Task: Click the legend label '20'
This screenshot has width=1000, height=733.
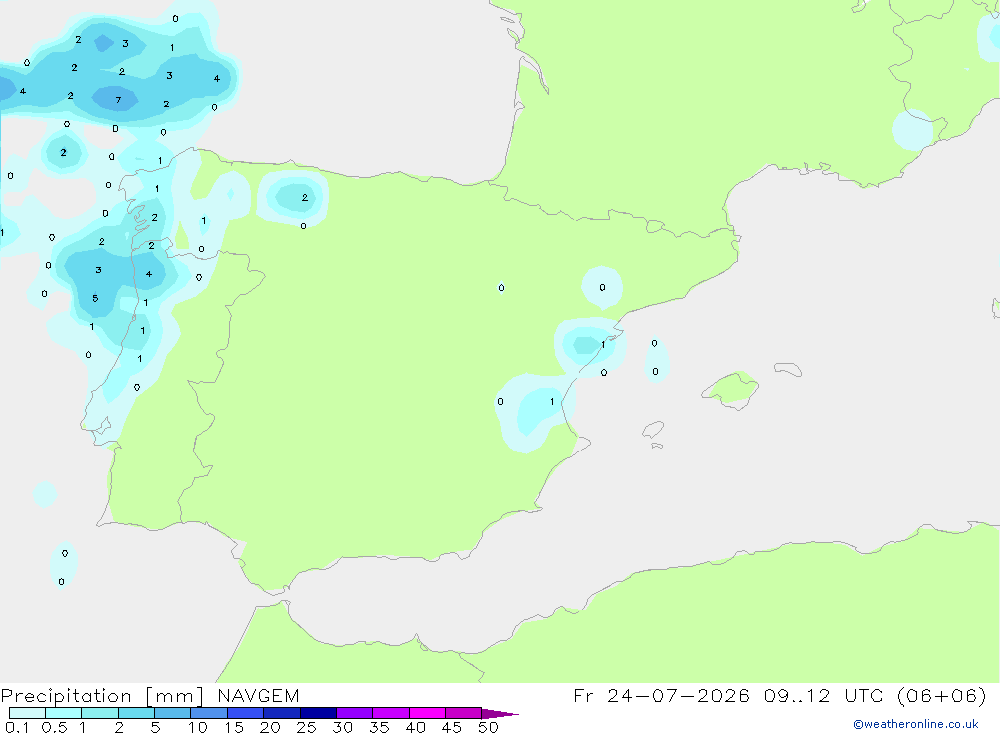Action: pos(270,727)
